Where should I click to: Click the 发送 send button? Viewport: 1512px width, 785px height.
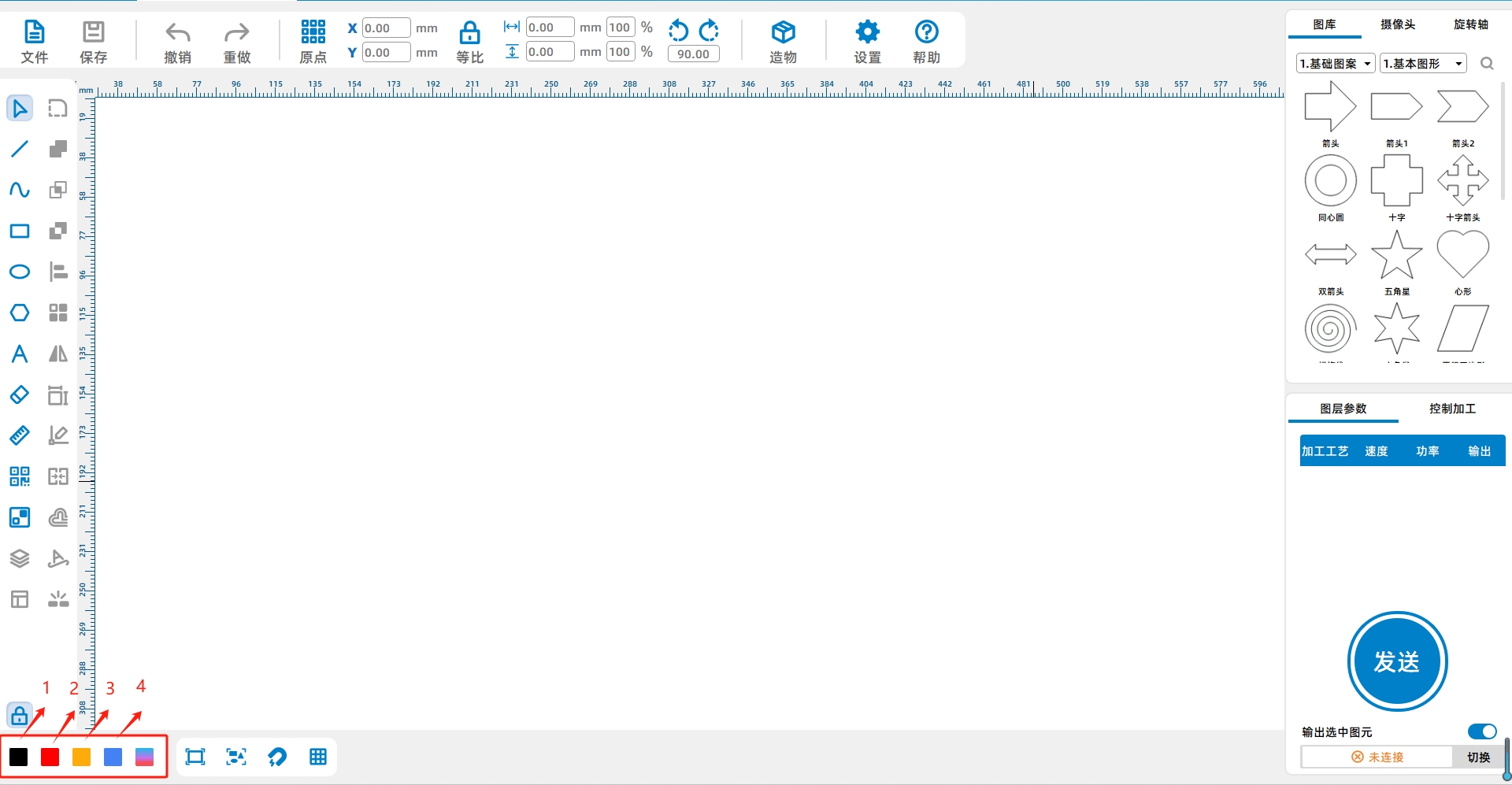click(1398, 661)
